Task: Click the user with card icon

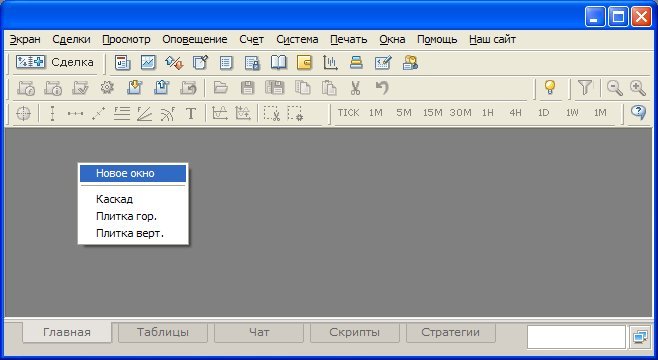Action: pyautogui.click(x=410, y=63)
